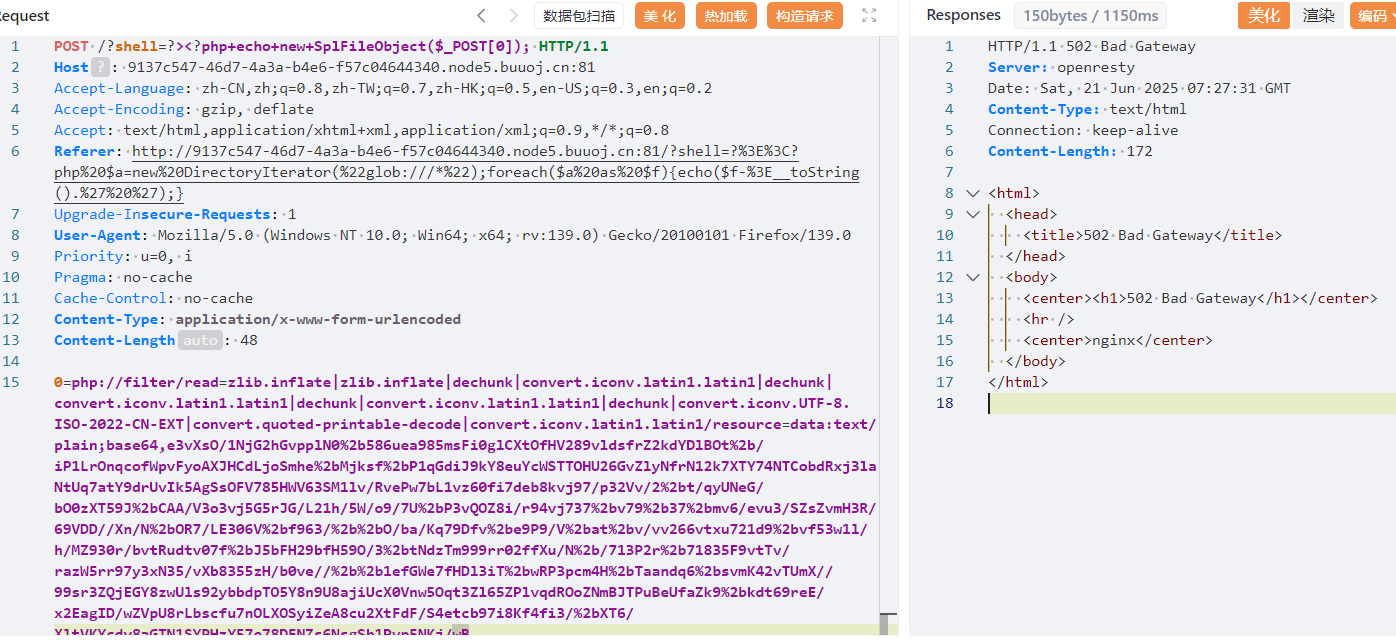Open the Referer URL link in the request
Image resolution: width=1396 pixels, height=641 pixels.
(x=457, y=172)
